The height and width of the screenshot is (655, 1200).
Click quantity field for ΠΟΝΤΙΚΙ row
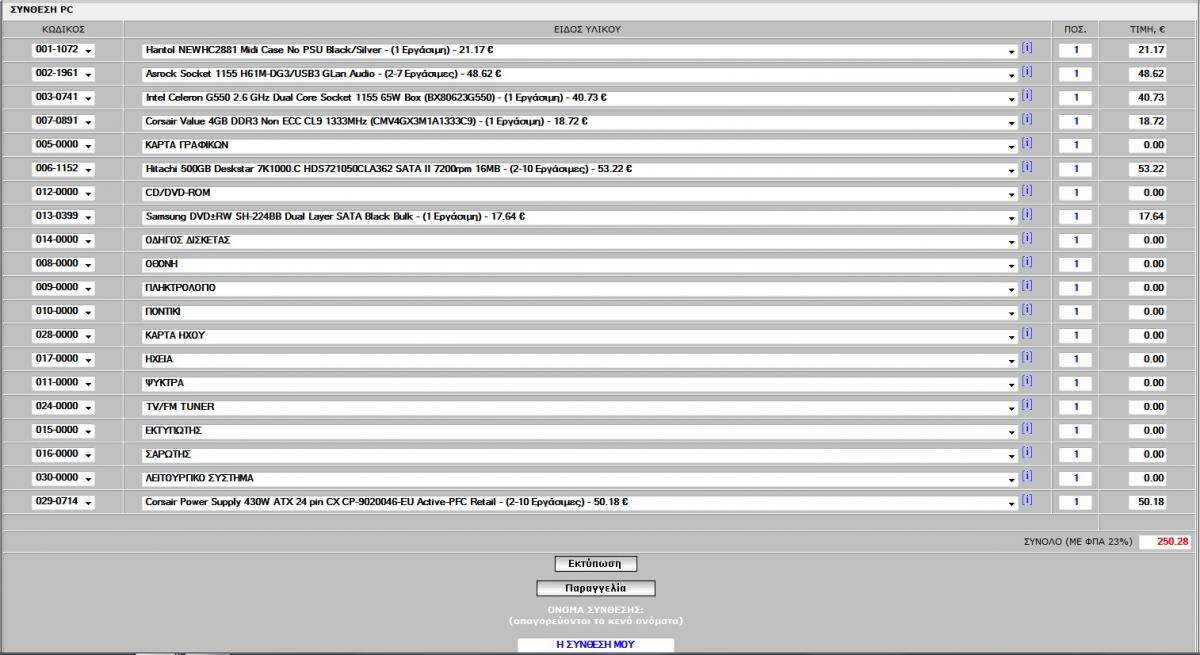pos(1076,312)
